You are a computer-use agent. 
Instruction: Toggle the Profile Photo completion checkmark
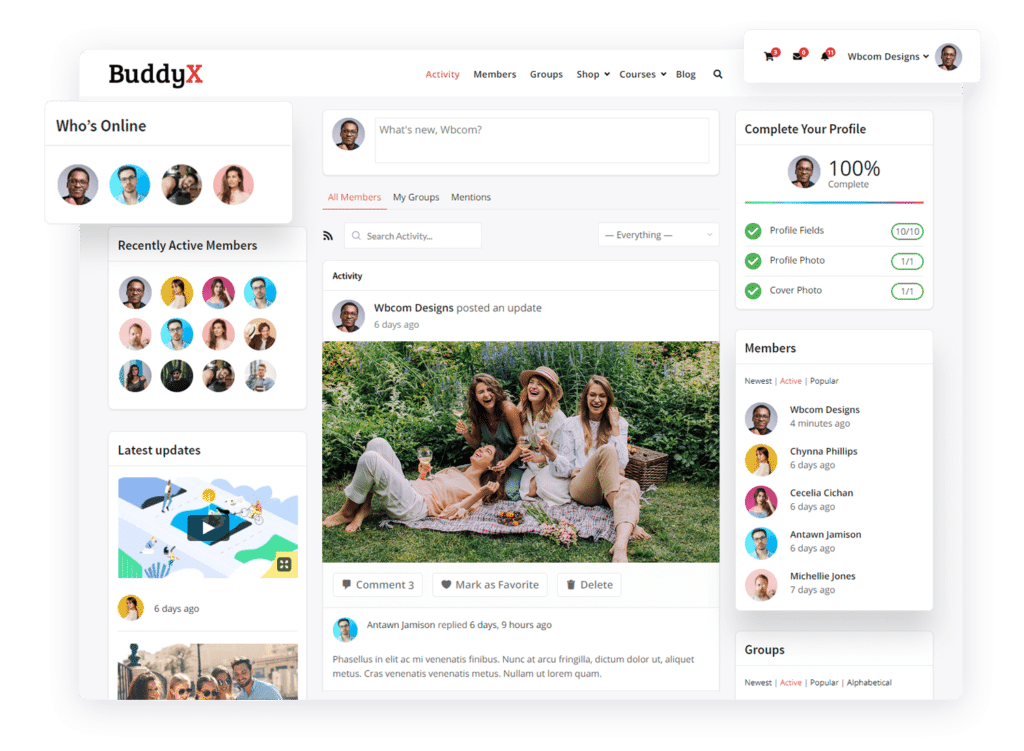pyautogui.click(x=753, y=261)
